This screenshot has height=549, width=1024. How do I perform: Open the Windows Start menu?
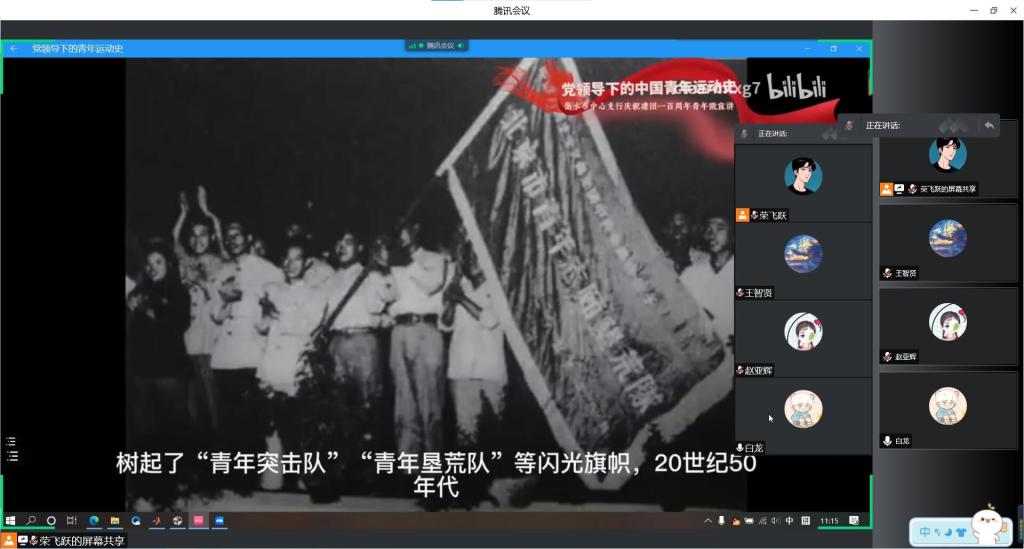[x=11, y=521]
